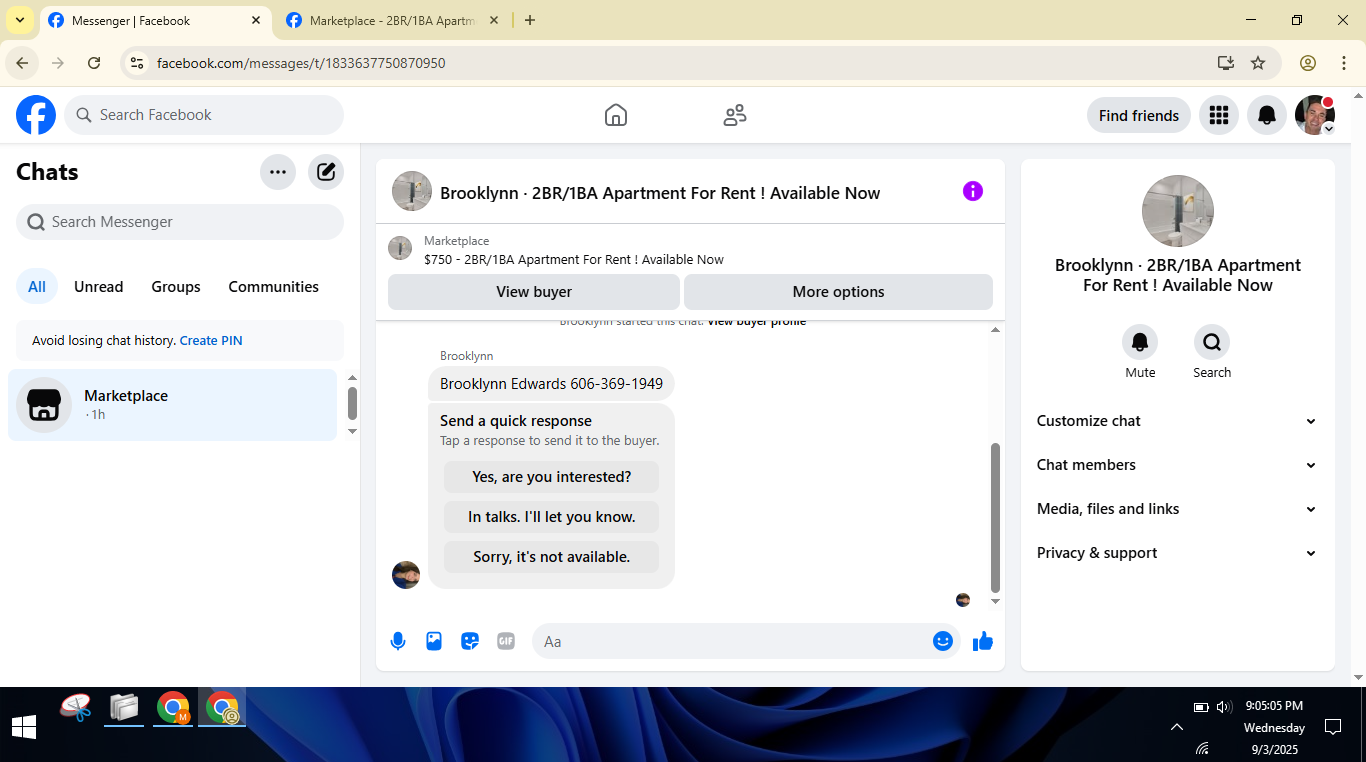Open File Explorer from the taskbar

(124, 708)
